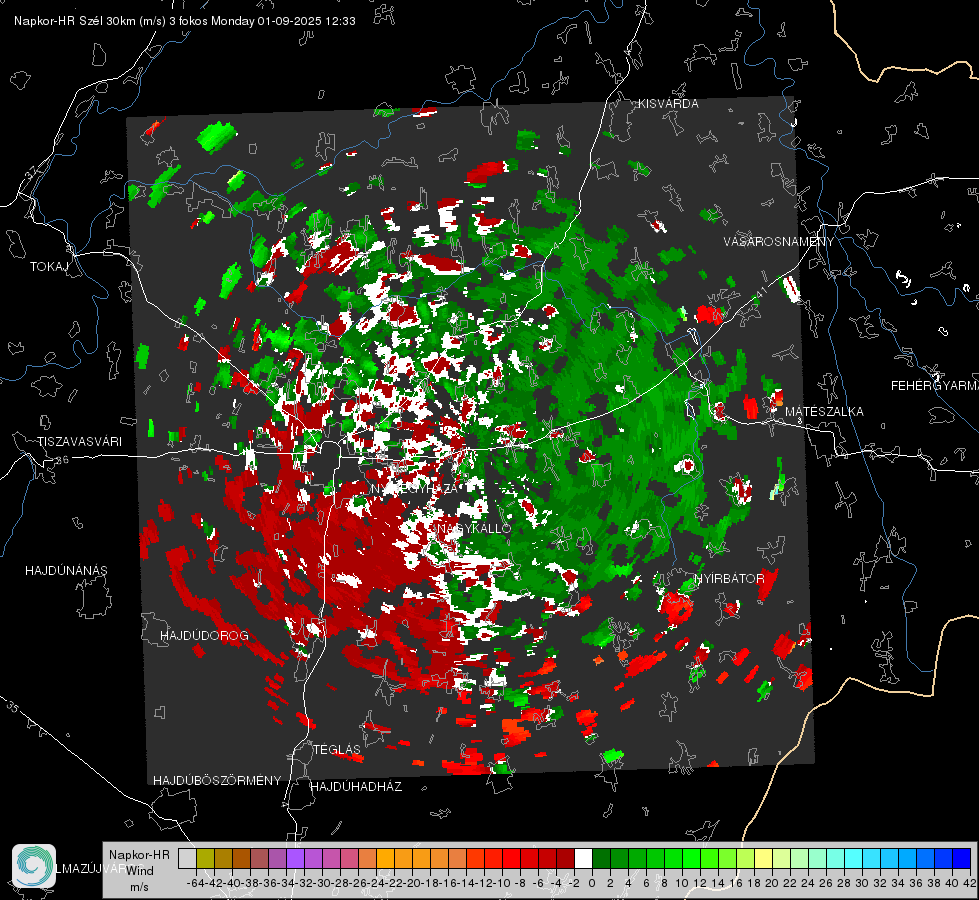Click the spiral weather service logo
Screen dimensions: 979x900
coord(34,866)
